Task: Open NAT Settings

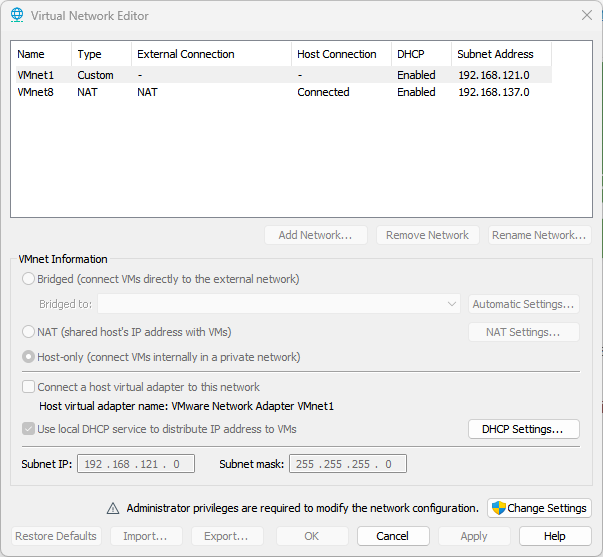Action: click(524, 332)
